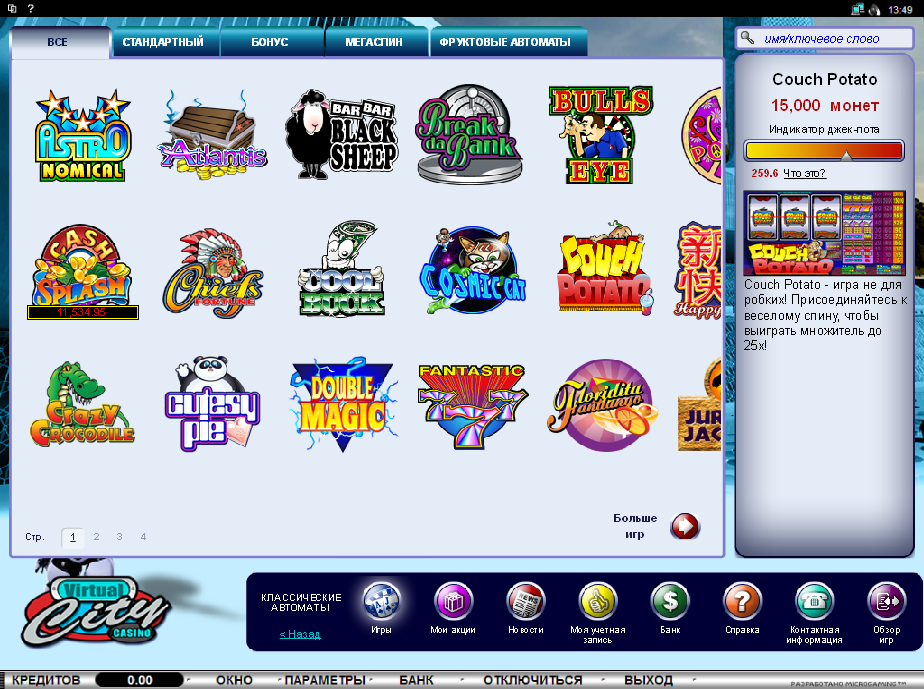Click the network tray icon
The image size is (924, 689).
click(x=857, y=9)
